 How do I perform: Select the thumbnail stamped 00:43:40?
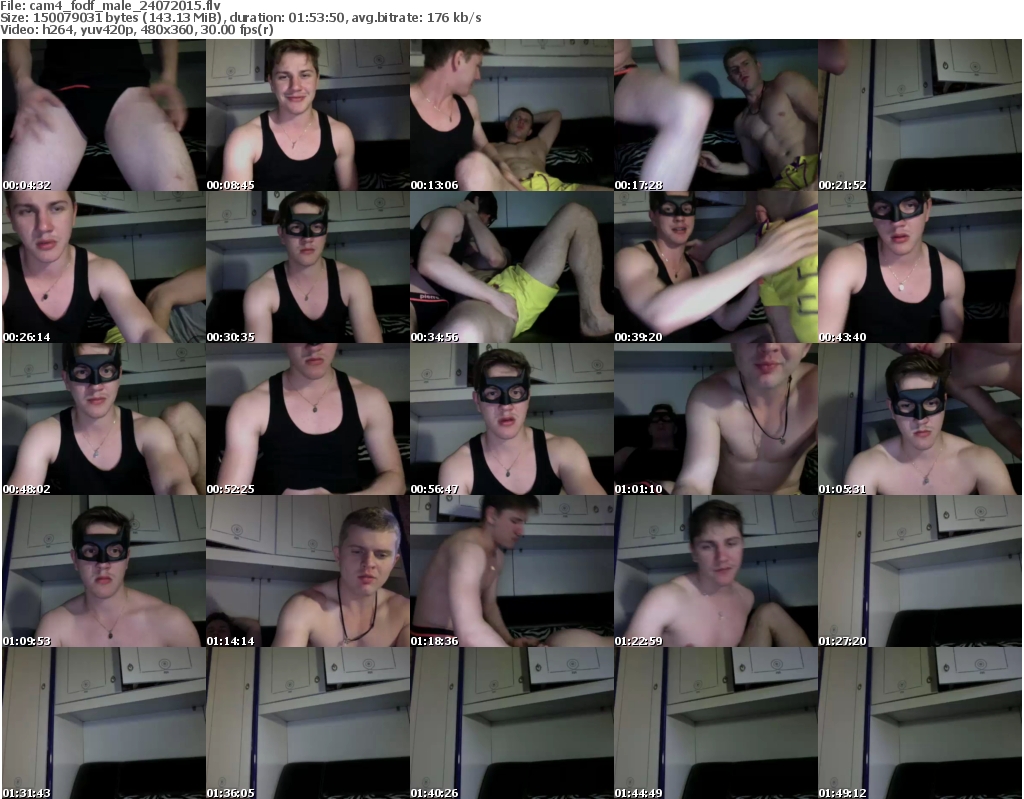[920, 267]
